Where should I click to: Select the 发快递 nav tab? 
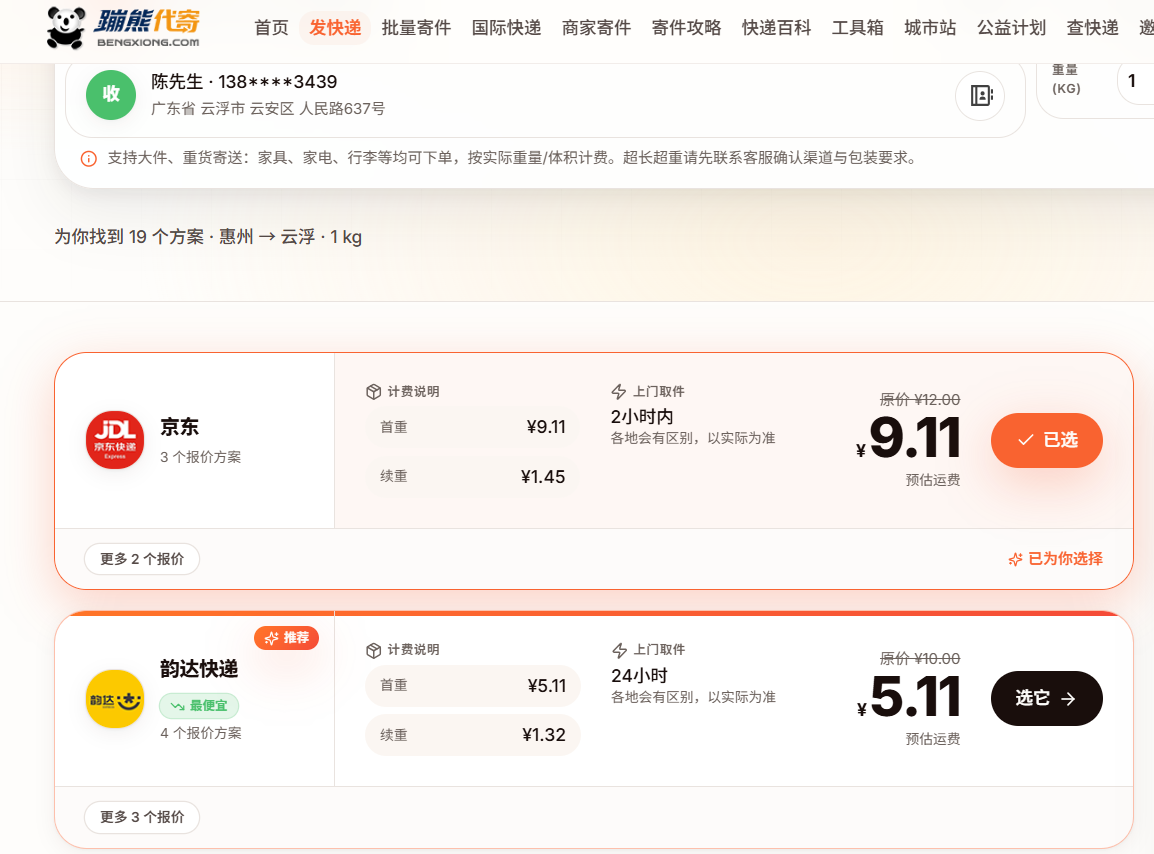335,28
